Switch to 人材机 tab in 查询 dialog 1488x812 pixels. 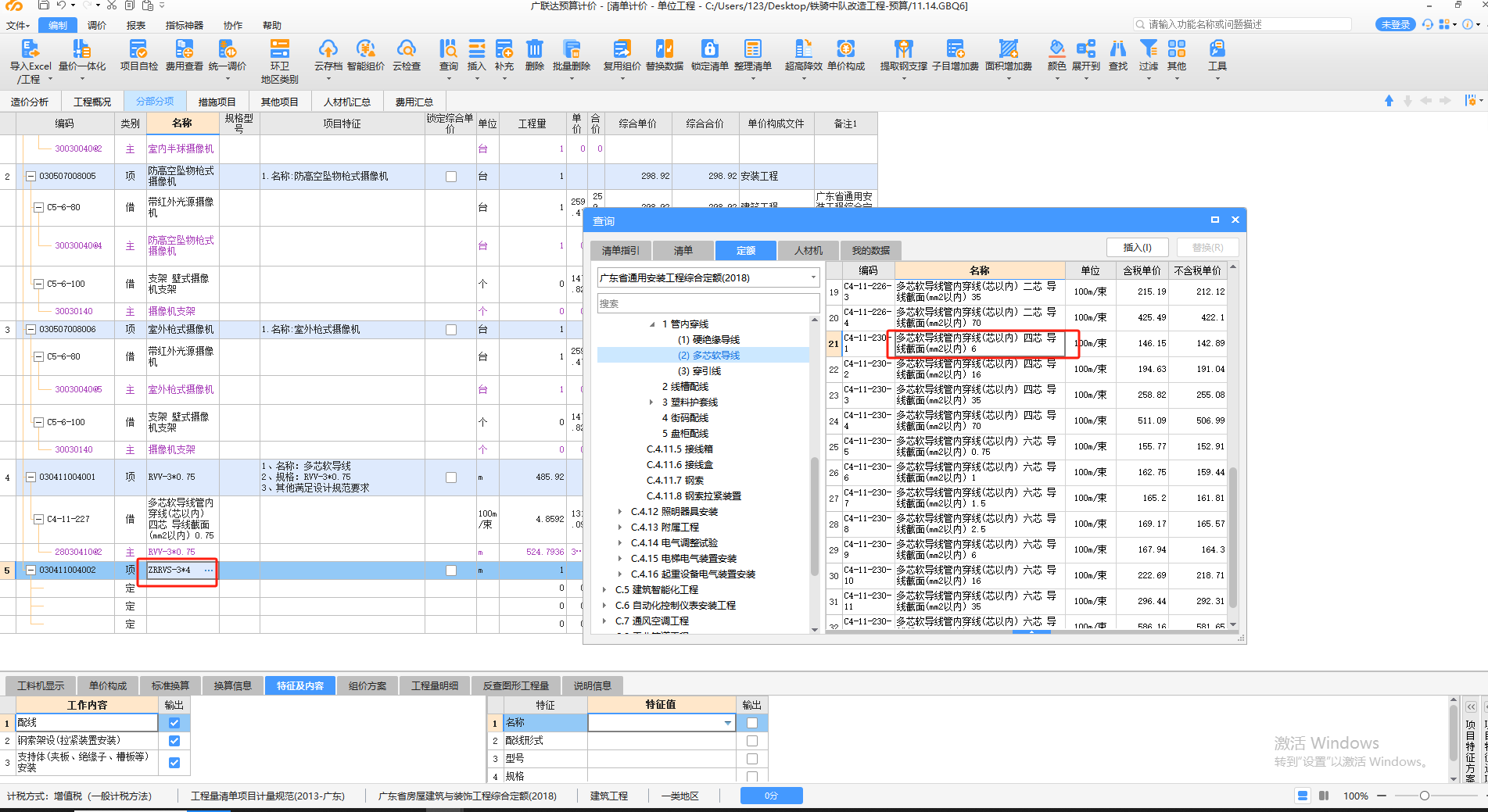pos(809,250)
